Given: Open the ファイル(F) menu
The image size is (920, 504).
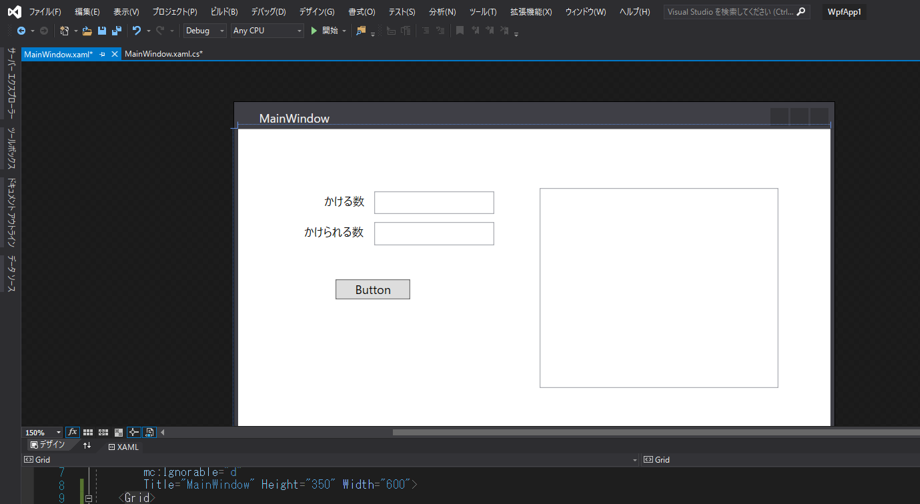Looking at the screenshot, I should coord(45,12).
